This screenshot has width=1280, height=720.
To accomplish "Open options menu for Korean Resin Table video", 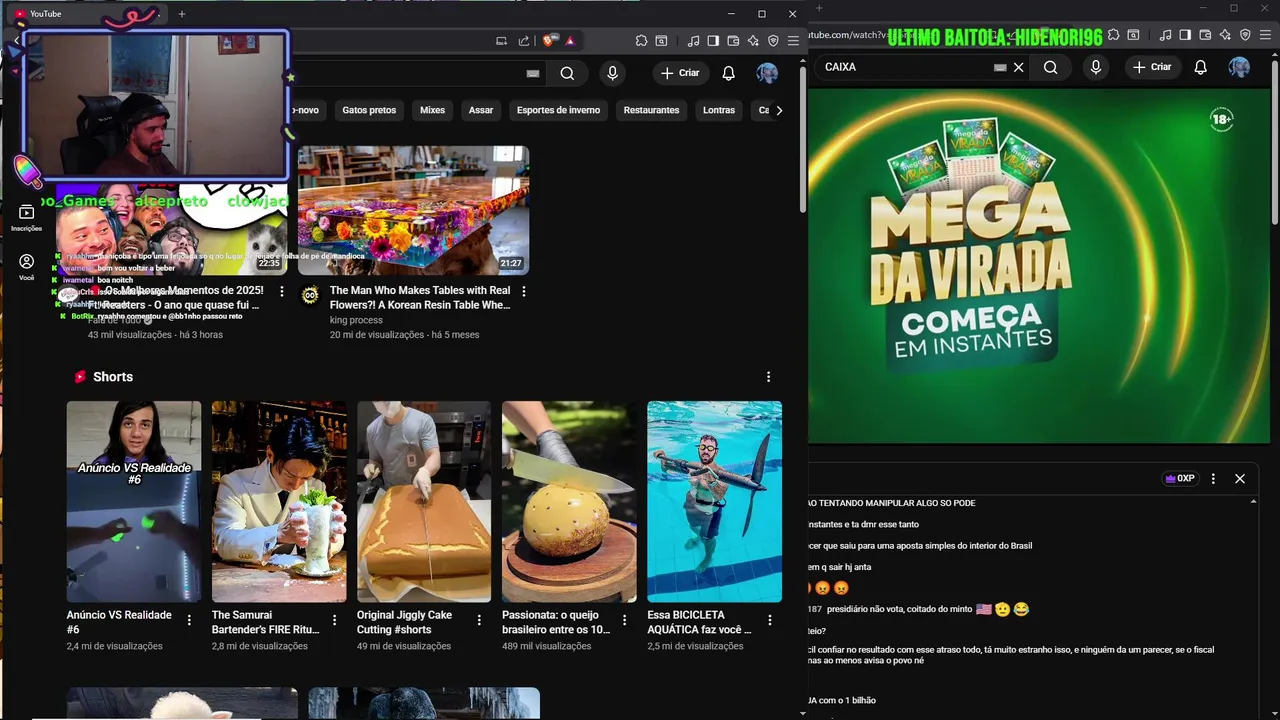I will pyautogui.click(x=524, y=291).
